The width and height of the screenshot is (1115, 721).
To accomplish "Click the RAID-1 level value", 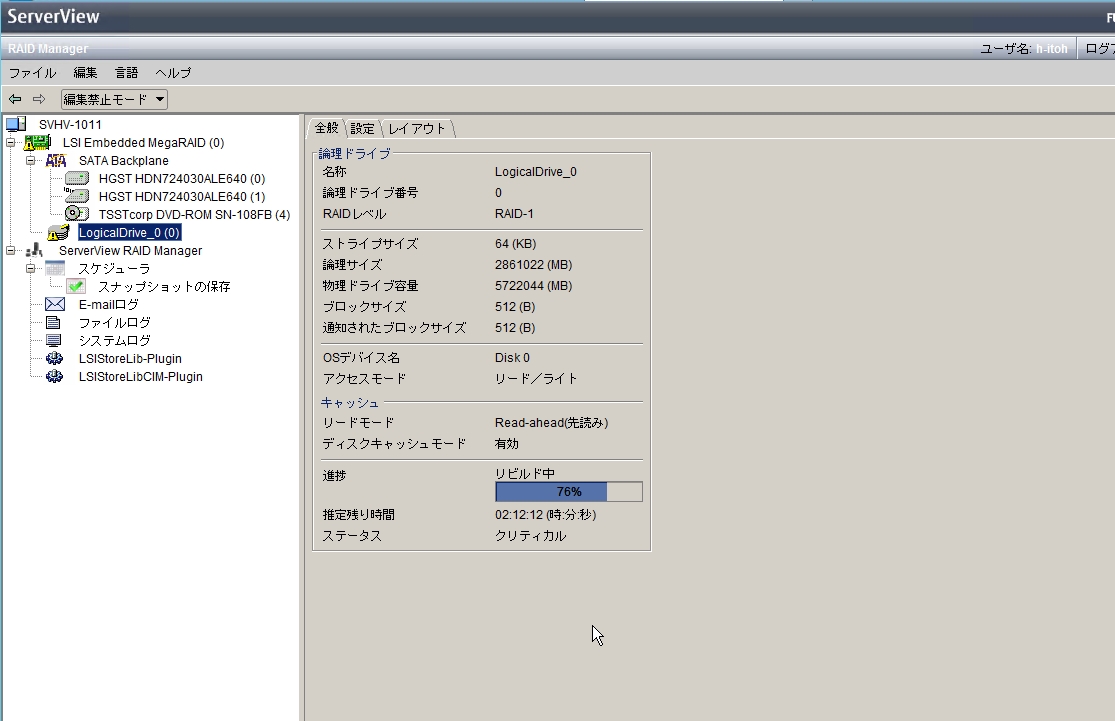I will coord(514,213).
